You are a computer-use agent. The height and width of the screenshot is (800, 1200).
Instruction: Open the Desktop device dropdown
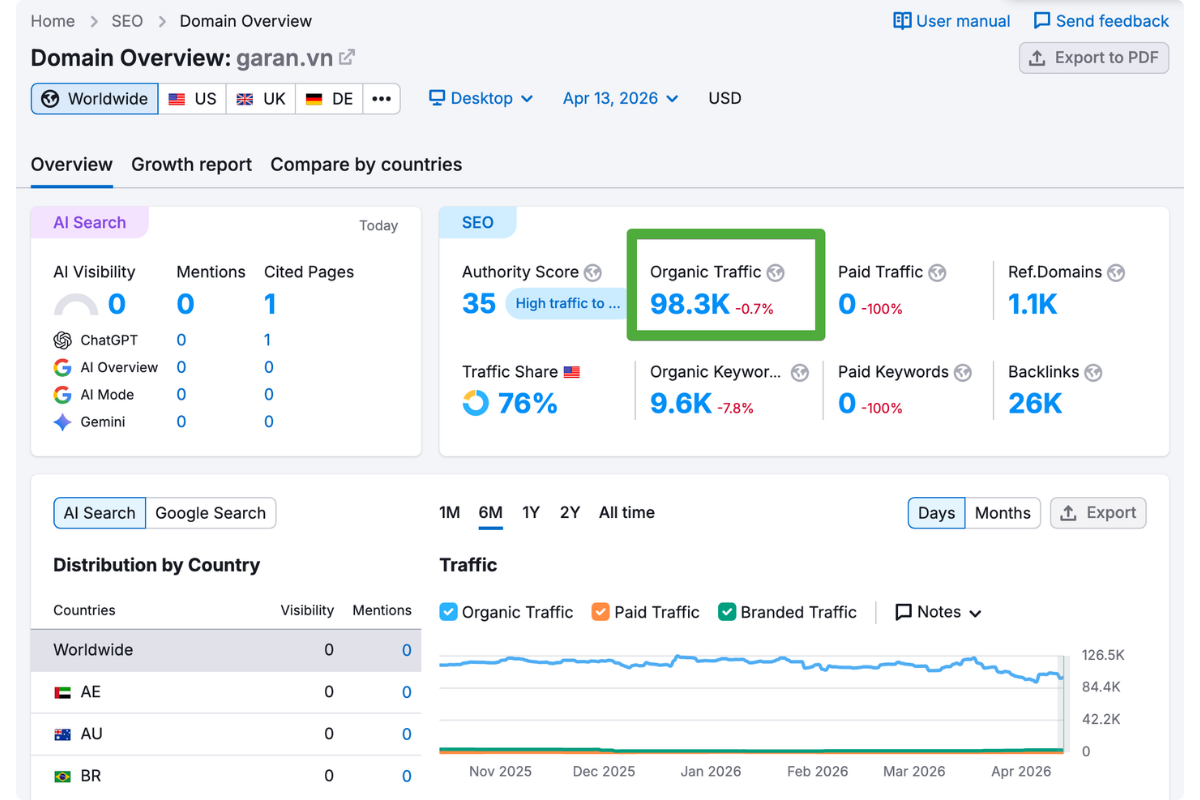pyautogui.click(x=481, y=98)
